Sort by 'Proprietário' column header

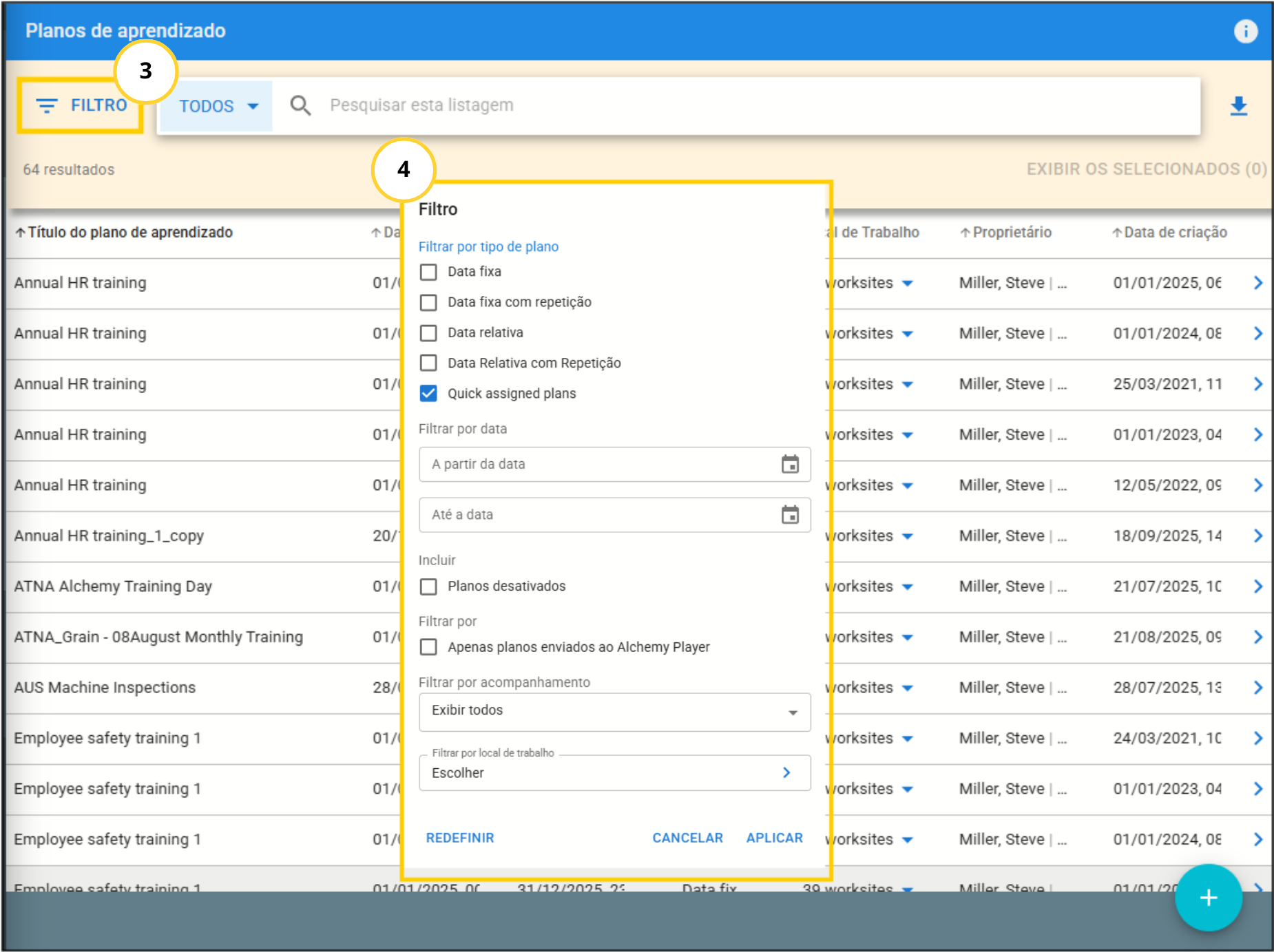(x=1011, y=233)
